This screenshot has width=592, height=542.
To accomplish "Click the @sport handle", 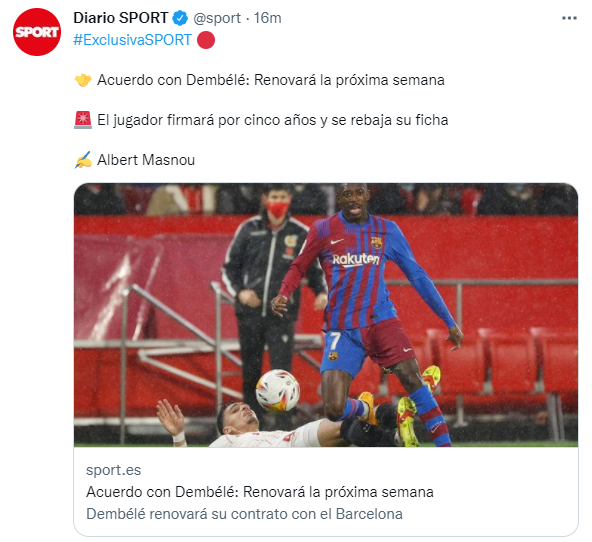I will (217, 18).
